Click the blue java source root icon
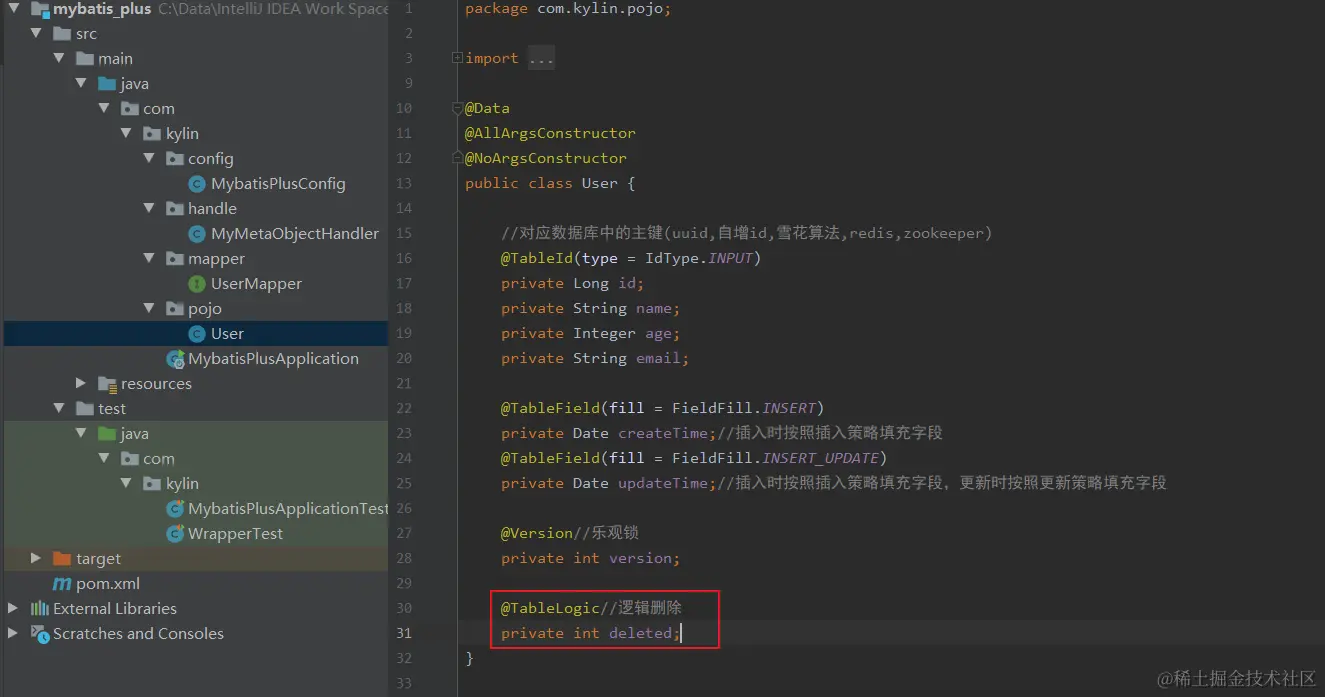Viewport: 1325px width, 697px height. tap(107, 83)
